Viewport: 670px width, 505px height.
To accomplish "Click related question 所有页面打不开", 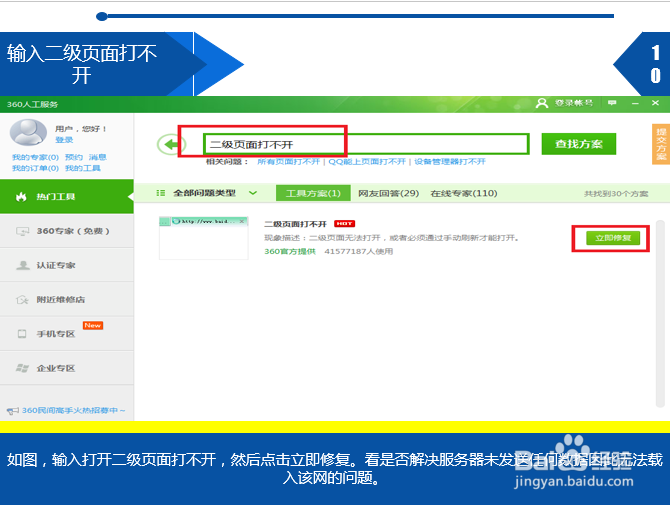I will [288, 161].
